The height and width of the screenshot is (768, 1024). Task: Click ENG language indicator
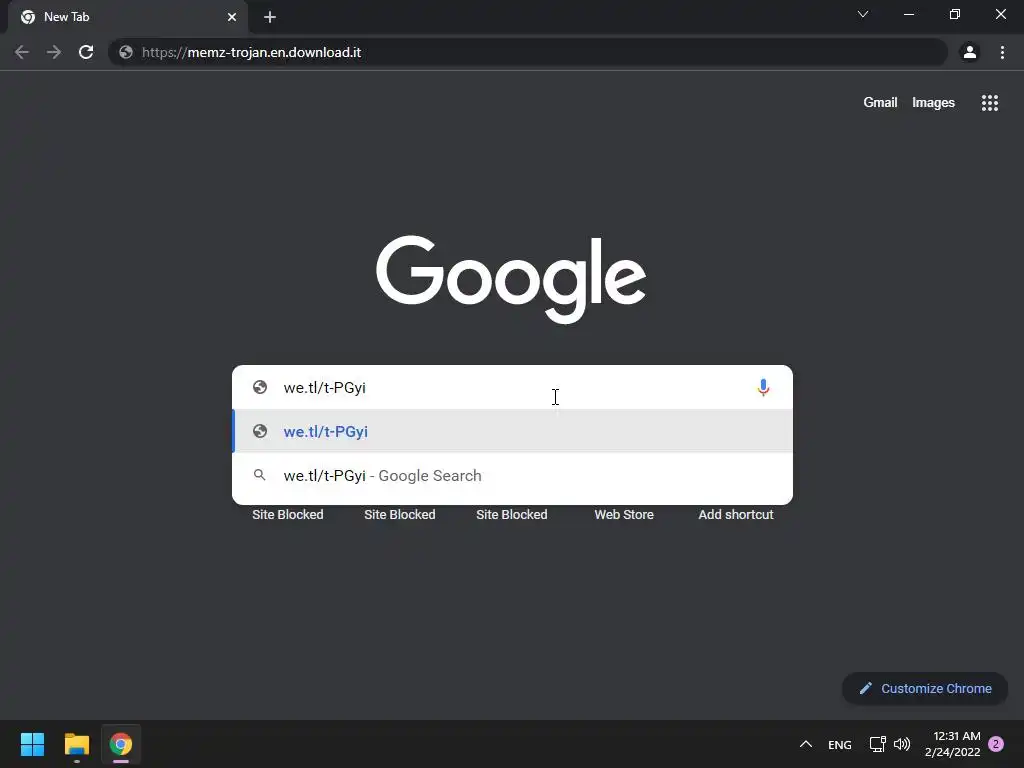[x=840, y=745]
